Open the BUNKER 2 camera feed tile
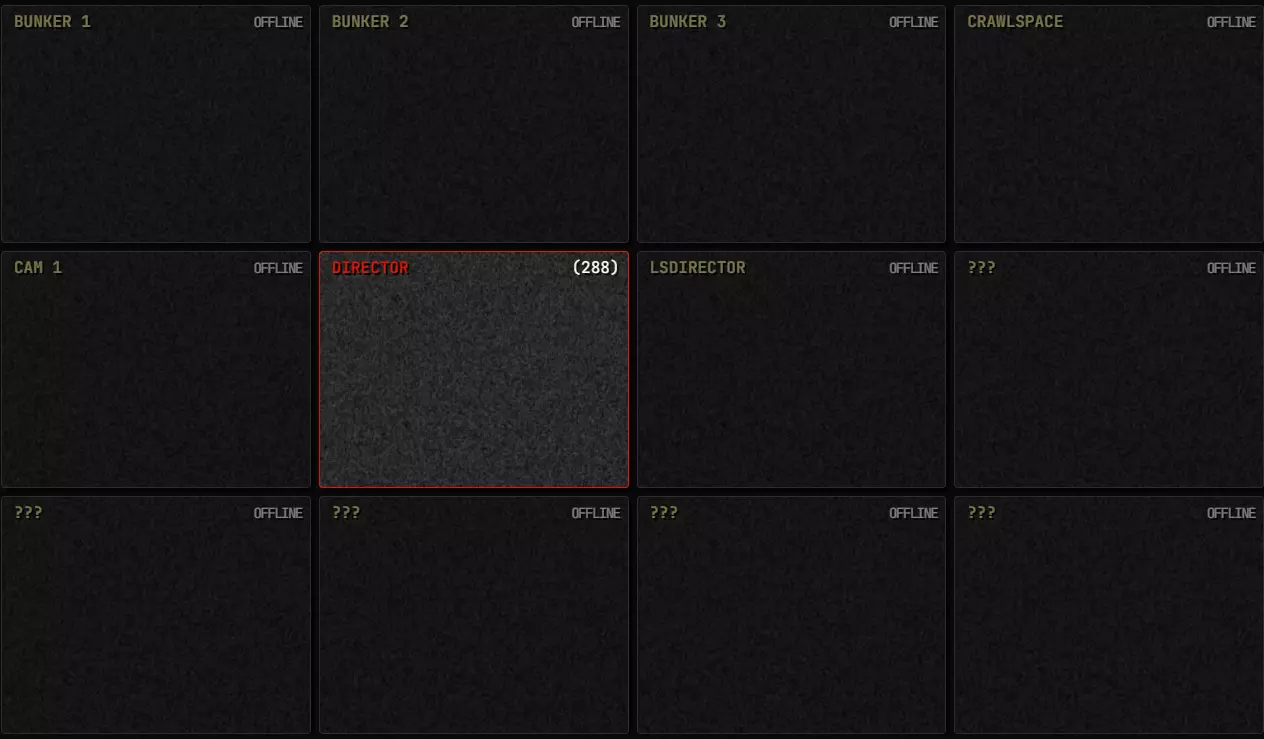This screenshot has width=1264, height=739. coord(474,124)
